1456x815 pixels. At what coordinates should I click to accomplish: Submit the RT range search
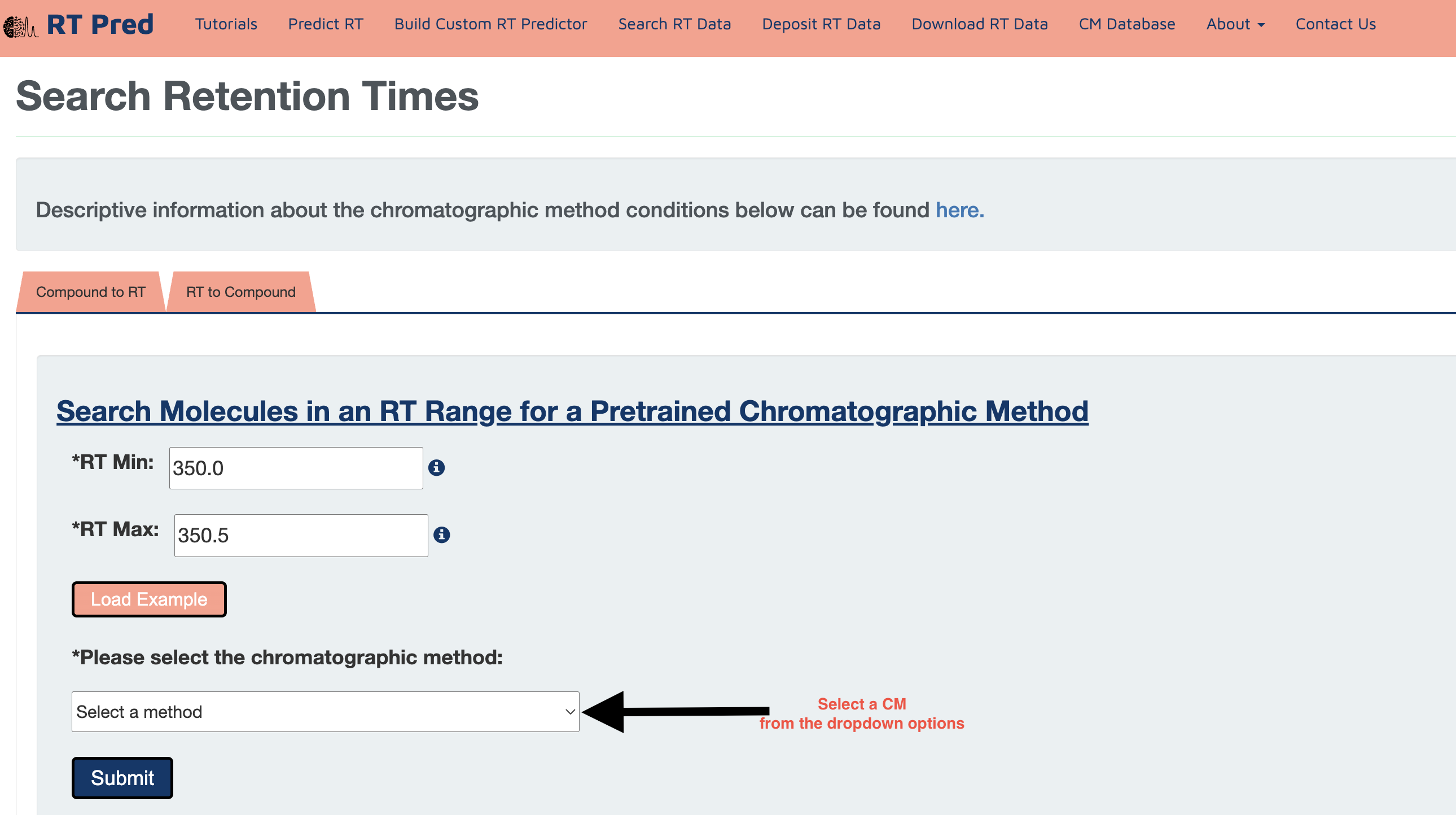(122, 778)
